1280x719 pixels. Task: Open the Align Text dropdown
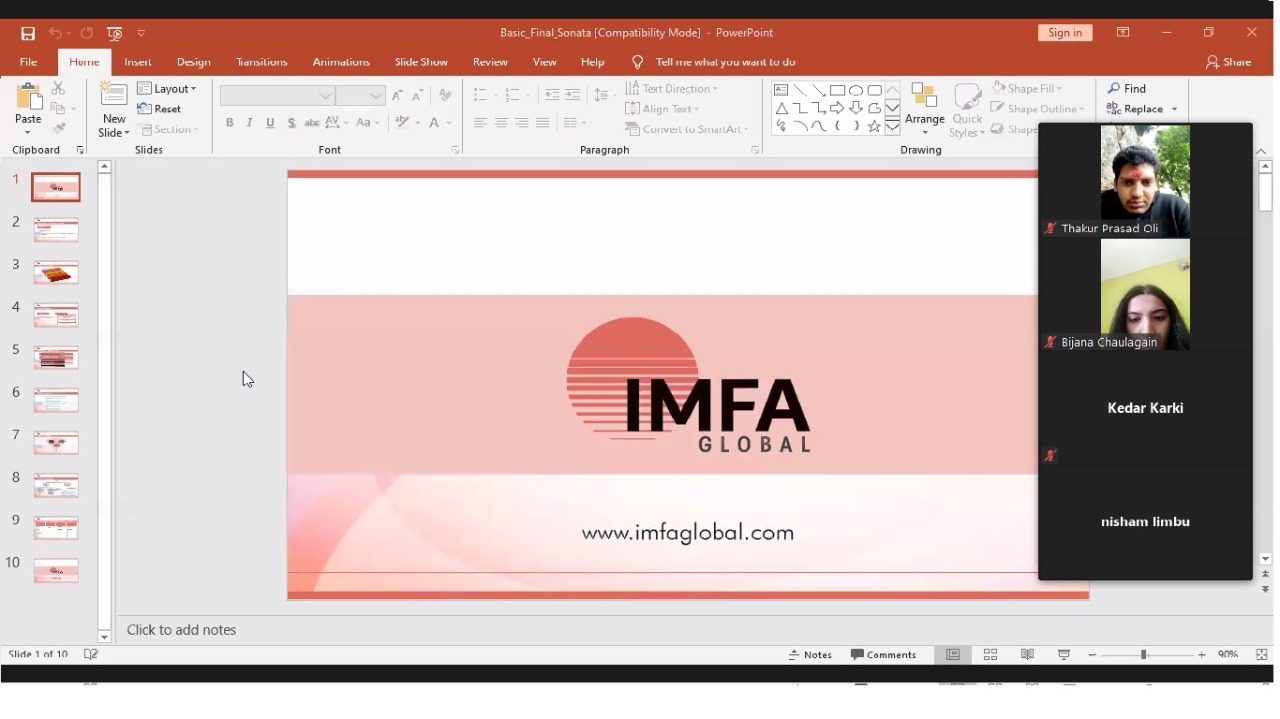click(662, 109)
